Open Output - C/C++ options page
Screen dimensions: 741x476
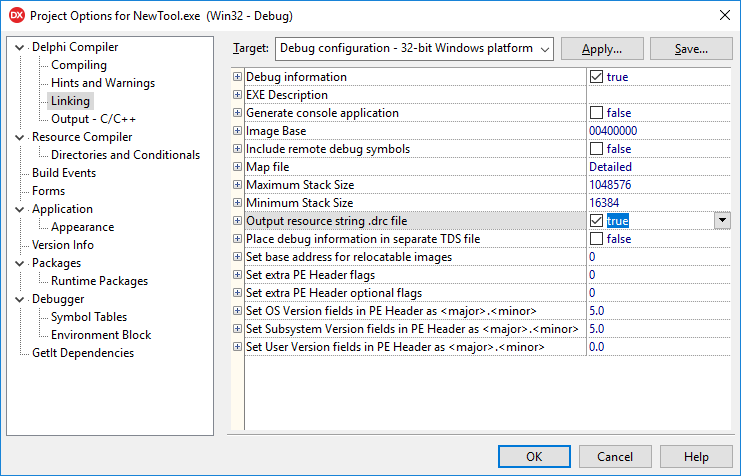coord(94,119)
